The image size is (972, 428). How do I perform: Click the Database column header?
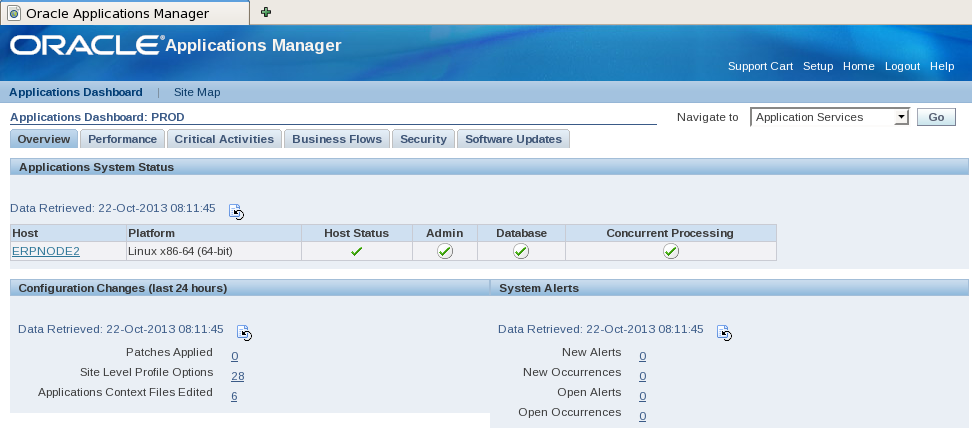click(521, 233)
